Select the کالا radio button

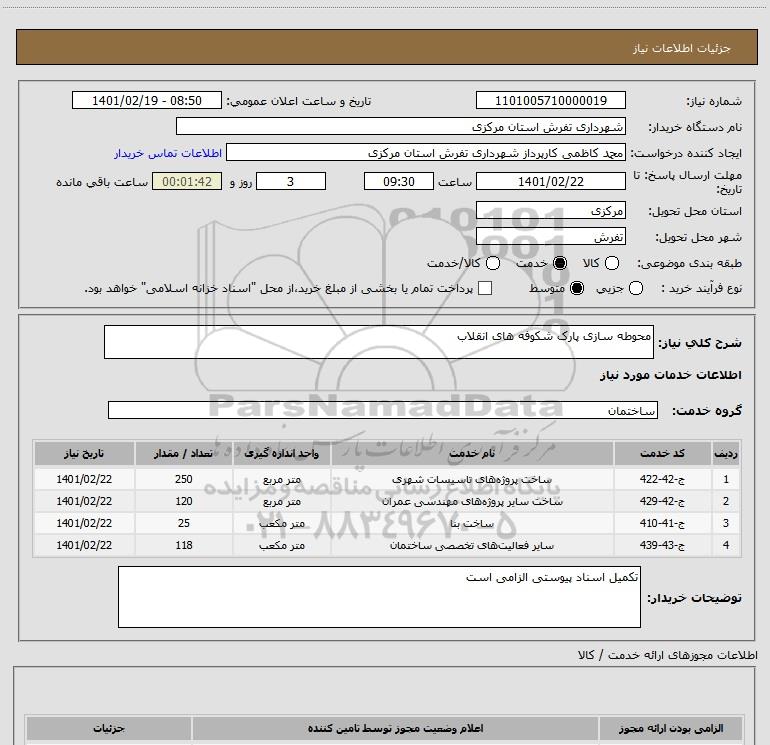611,263
